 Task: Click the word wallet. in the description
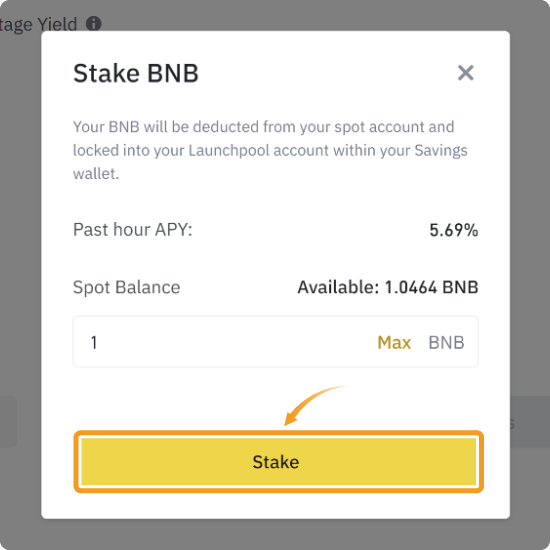(96, 174)
